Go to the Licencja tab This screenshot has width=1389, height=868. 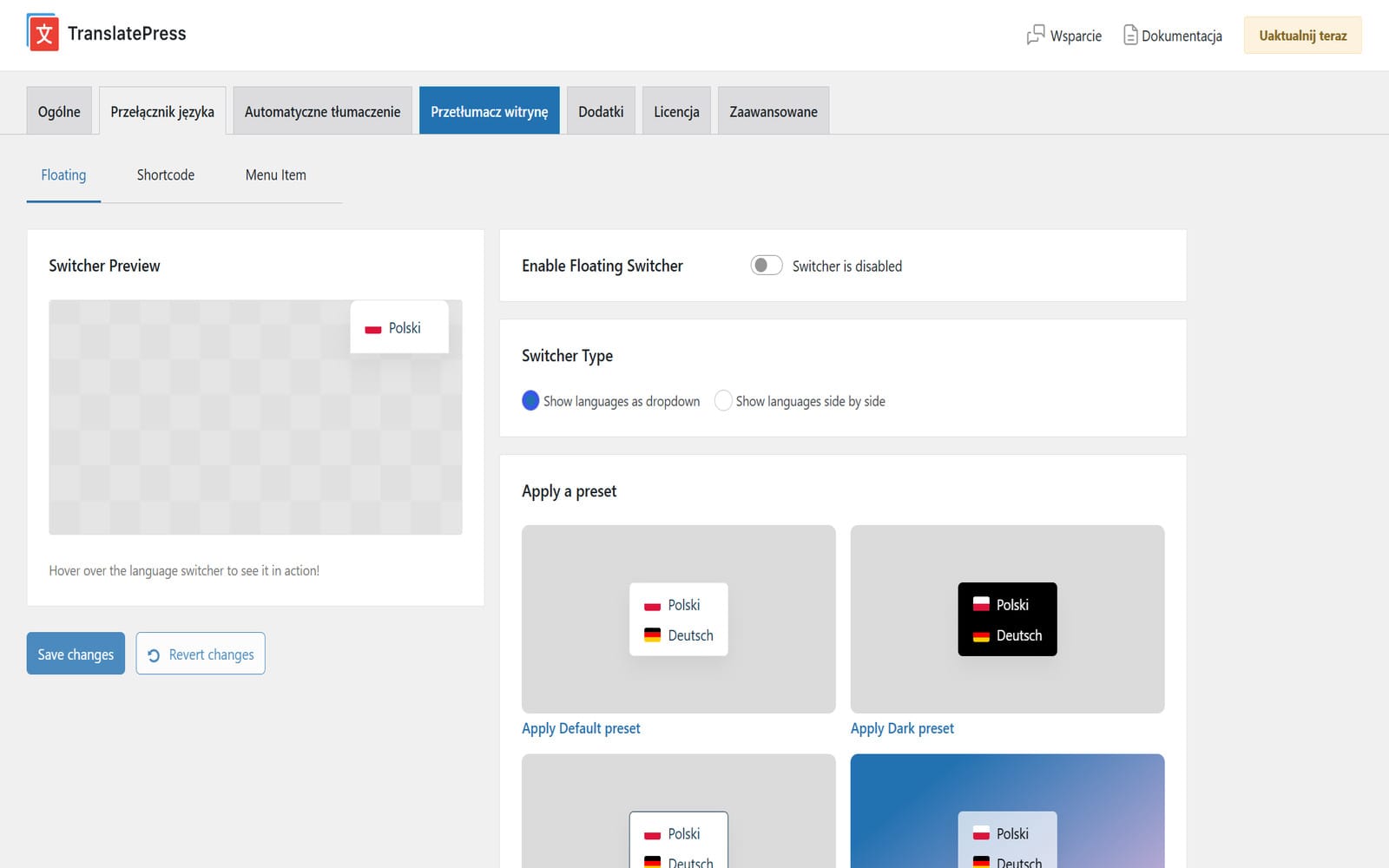[676, 111]
